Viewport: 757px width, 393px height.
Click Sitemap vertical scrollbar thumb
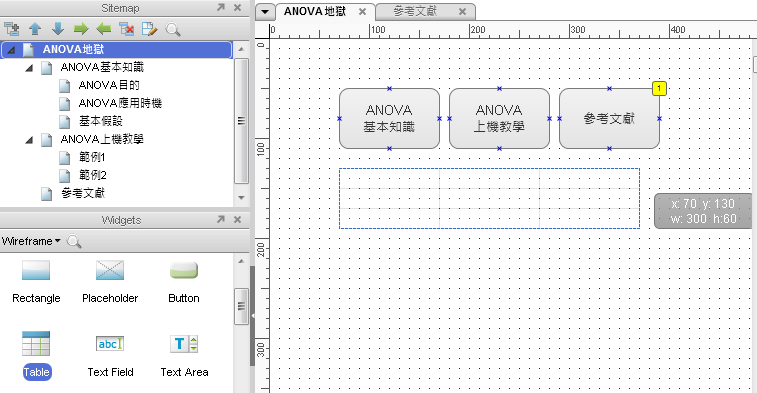241,121
